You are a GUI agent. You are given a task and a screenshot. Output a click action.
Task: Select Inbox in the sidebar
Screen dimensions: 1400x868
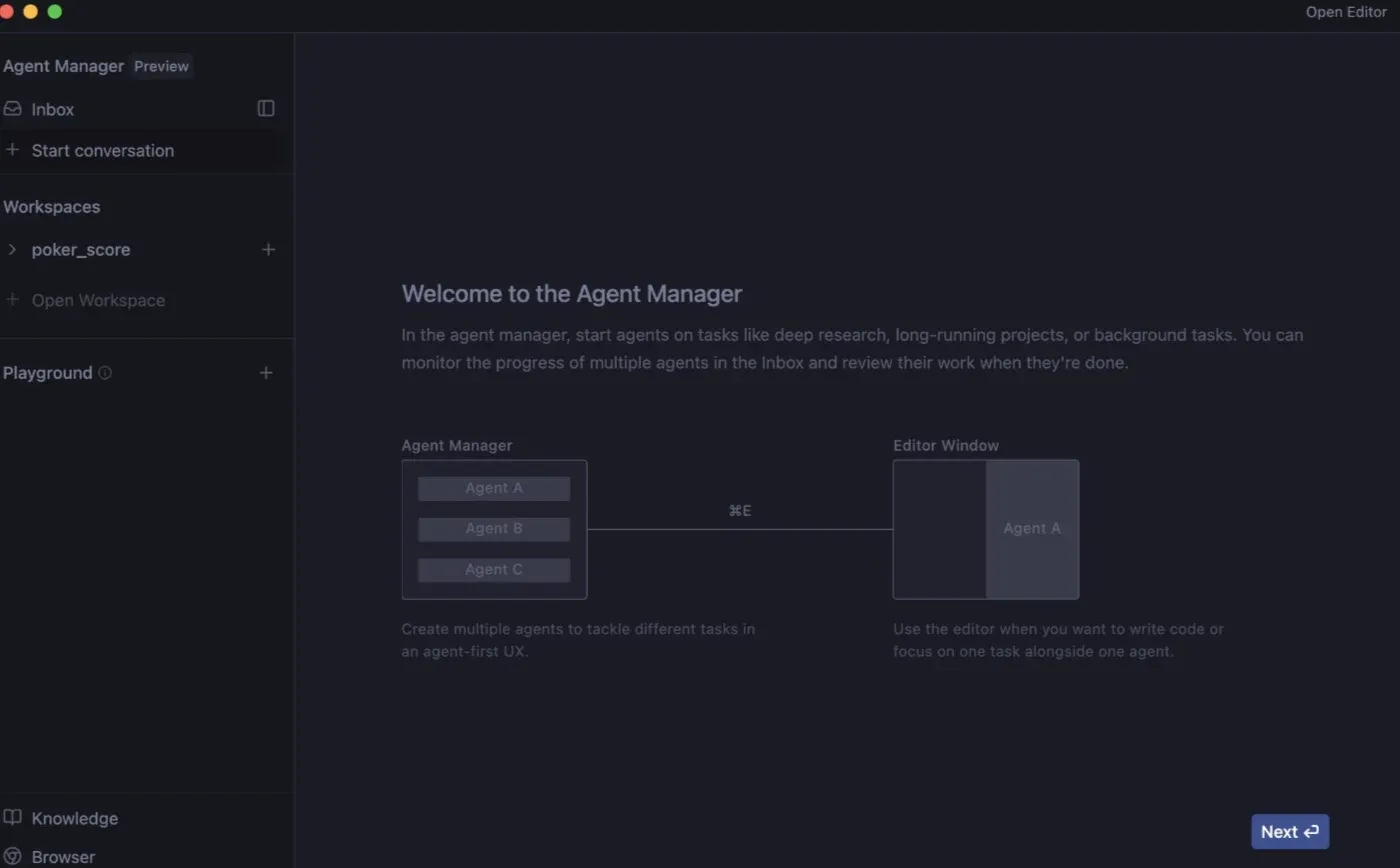tap(53, 109)
